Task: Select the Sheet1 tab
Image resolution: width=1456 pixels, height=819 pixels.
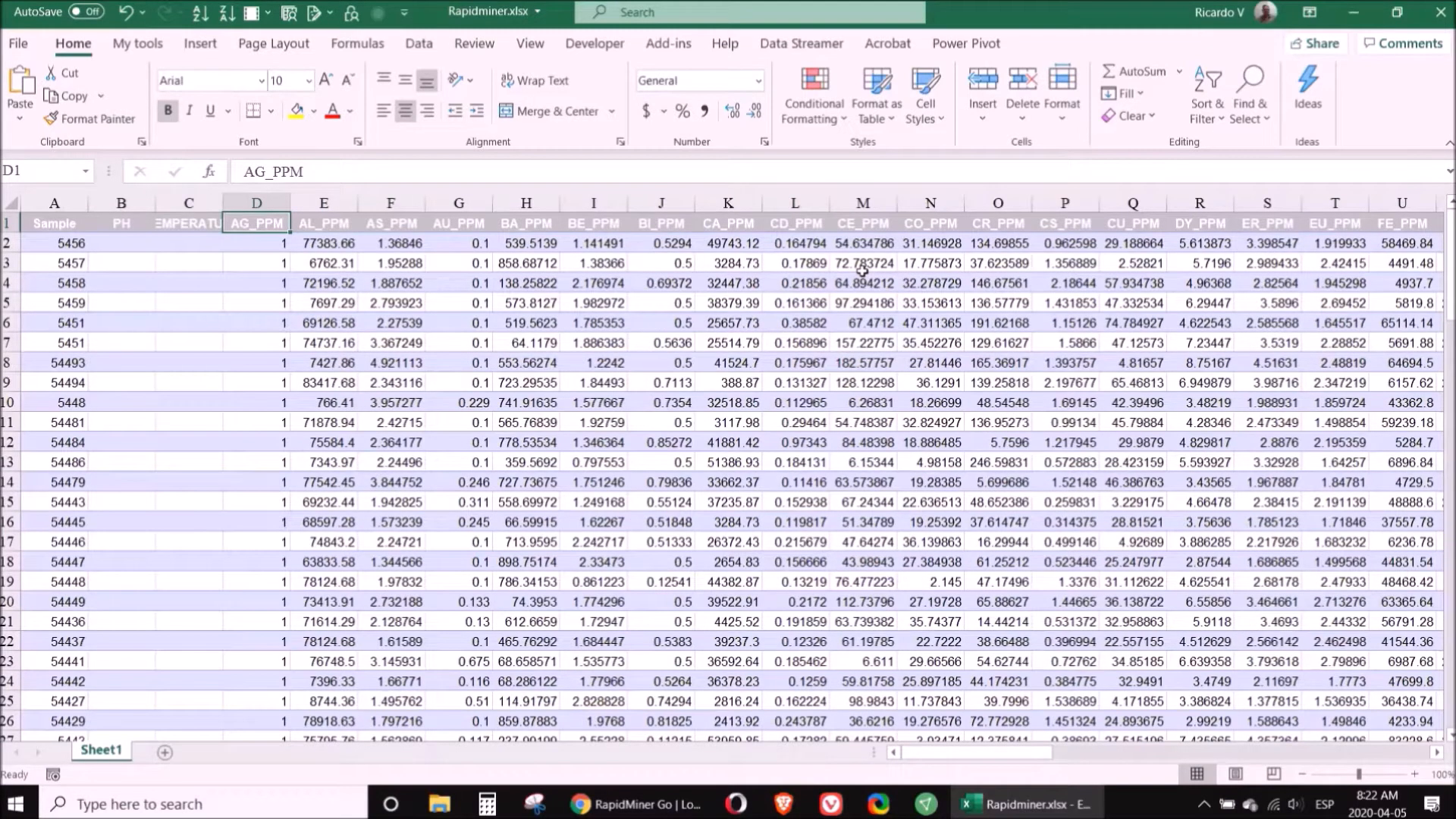Action: click(x=101, y=750)
